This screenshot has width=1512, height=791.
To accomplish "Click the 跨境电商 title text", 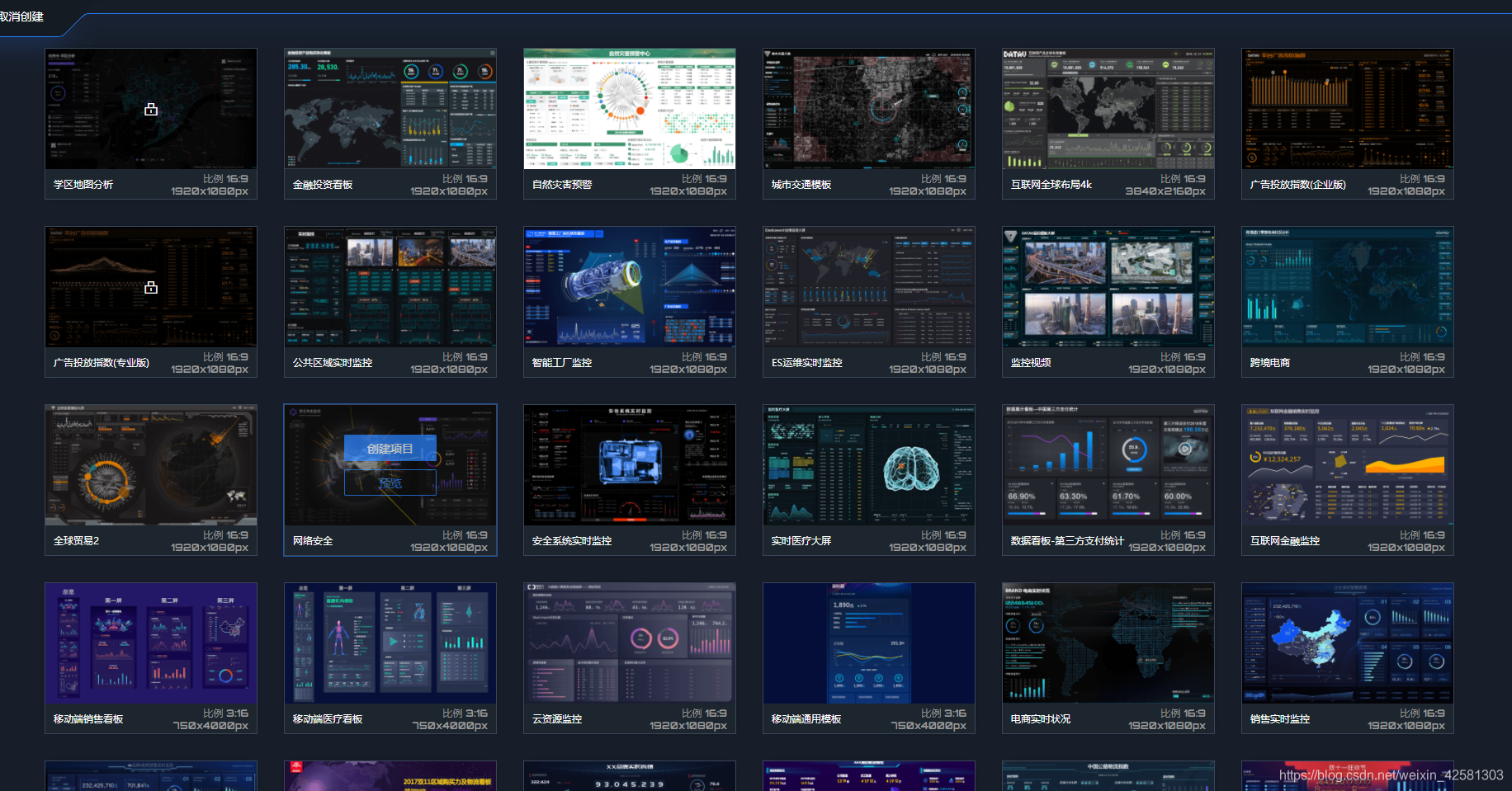I will (1270, 363).
